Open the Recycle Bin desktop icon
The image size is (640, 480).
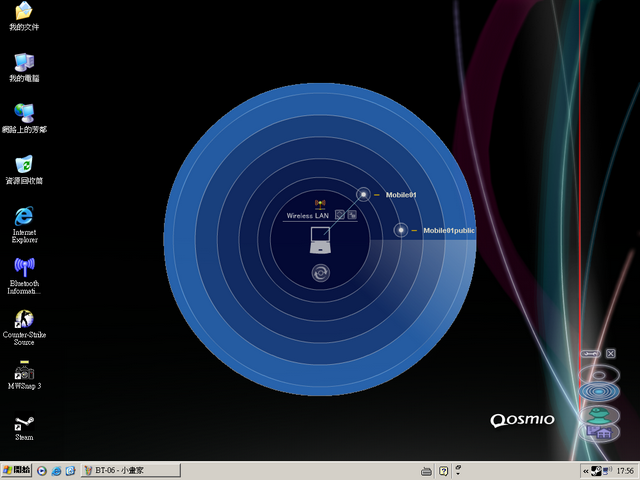coord(24,170)
